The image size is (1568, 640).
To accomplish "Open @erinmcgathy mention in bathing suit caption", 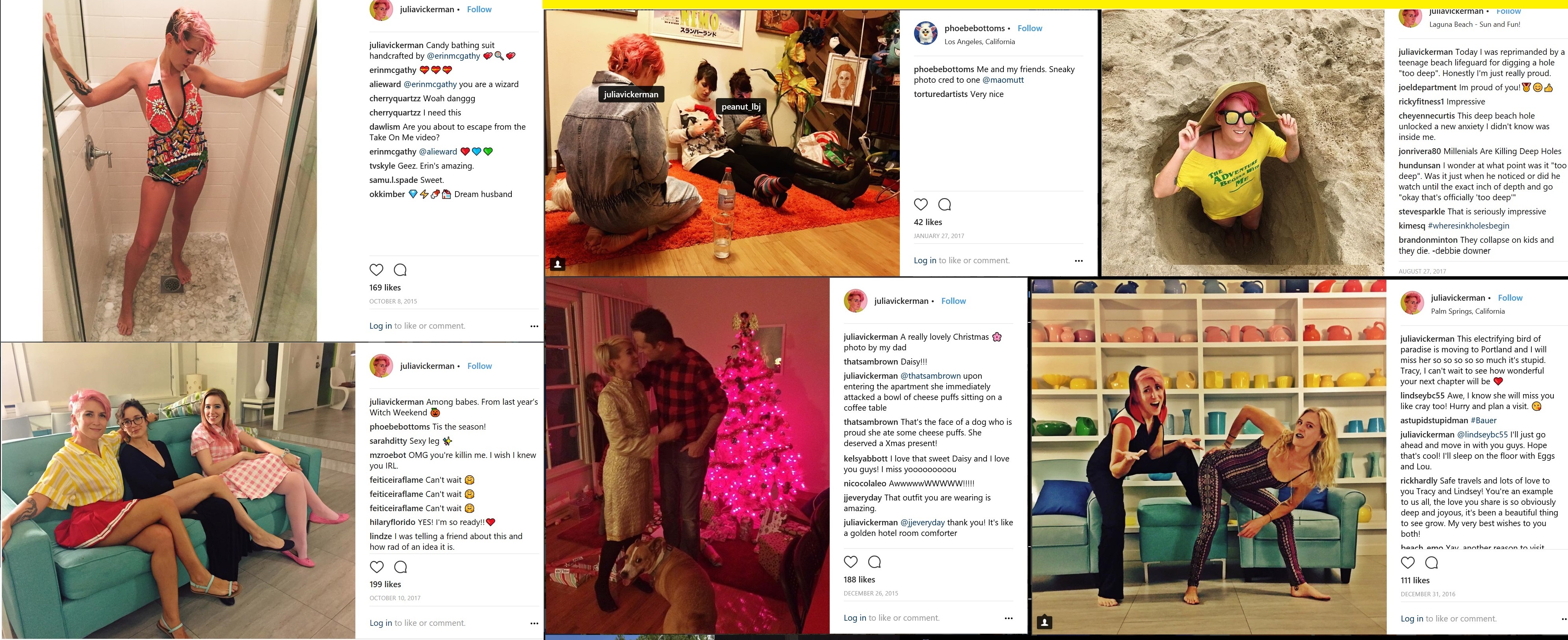I will pyautogui.click(x=453, y=56).
